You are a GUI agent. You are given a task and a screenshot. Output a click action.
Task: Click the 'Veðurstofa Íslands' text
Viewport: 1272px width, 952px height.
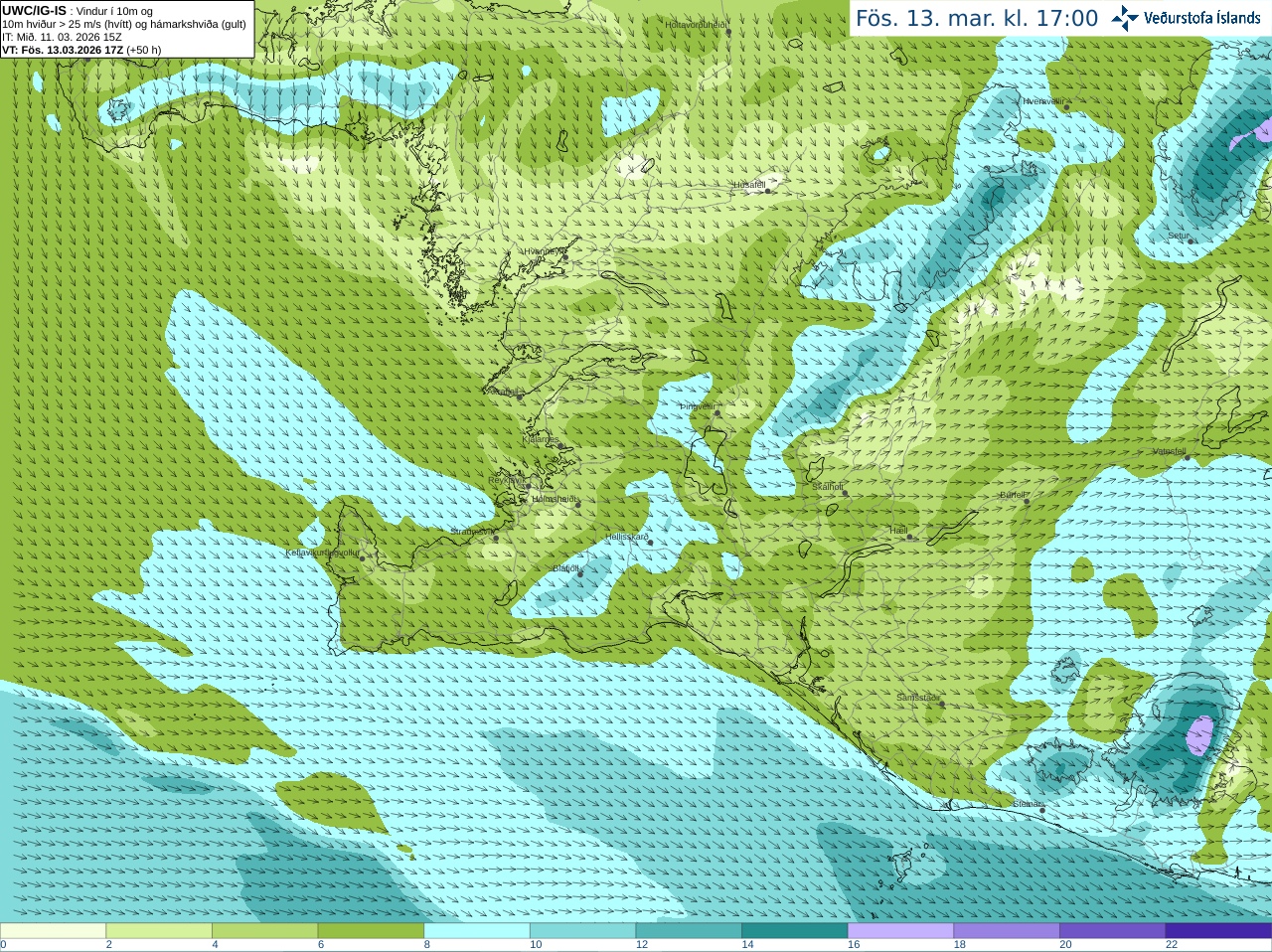(1201, 18)
